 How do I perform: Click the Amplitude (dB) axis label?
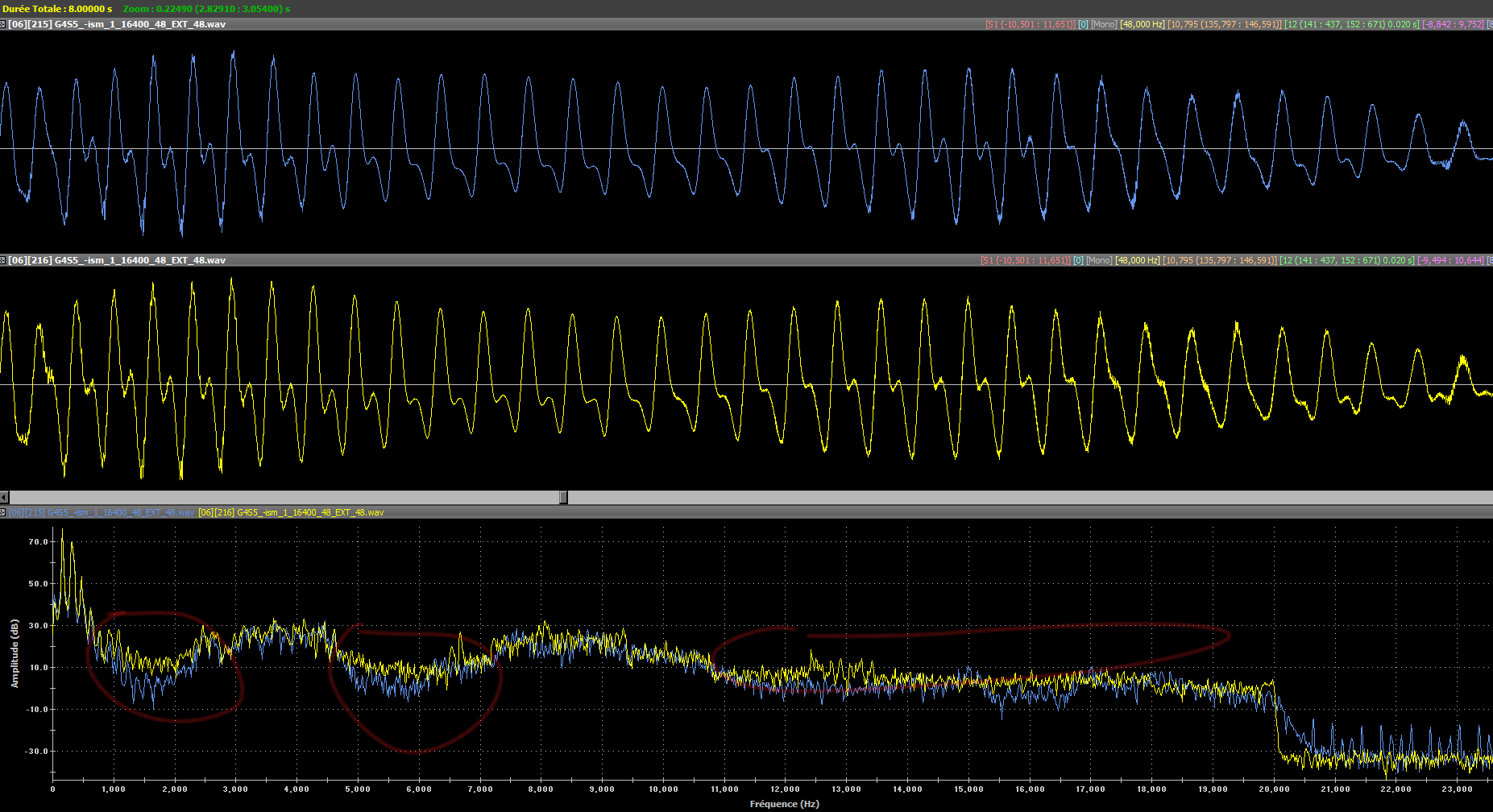pos(15,652)
